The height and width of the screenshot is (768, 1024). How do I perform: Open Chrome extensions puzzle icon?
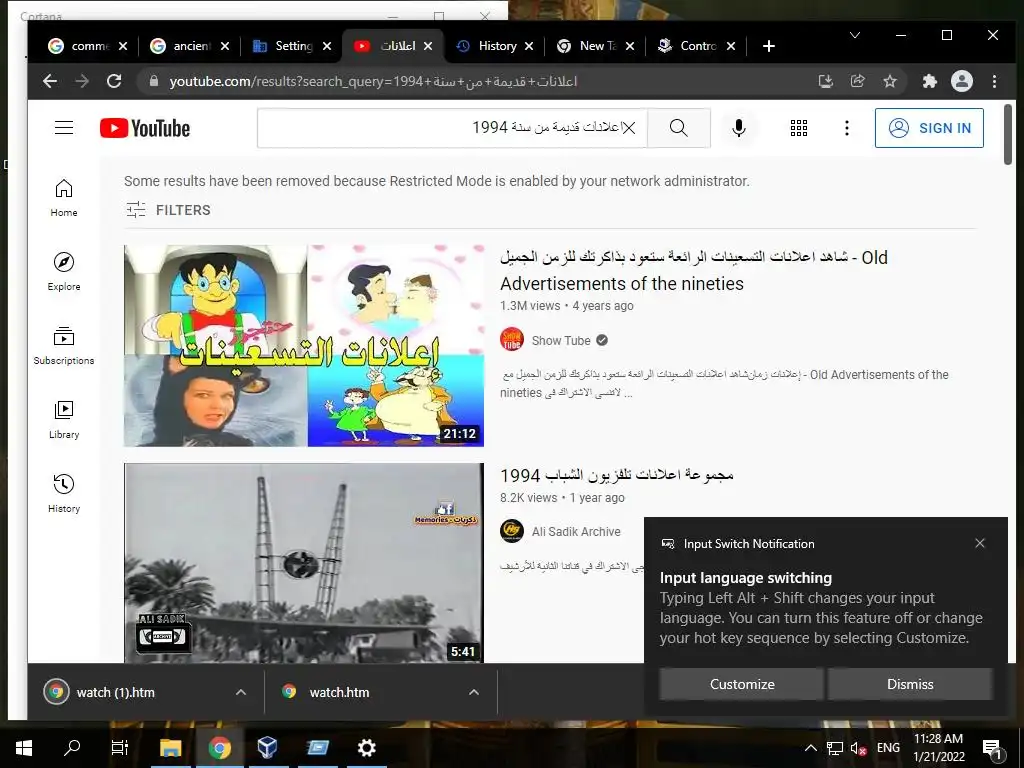click(x=929, y=81)
